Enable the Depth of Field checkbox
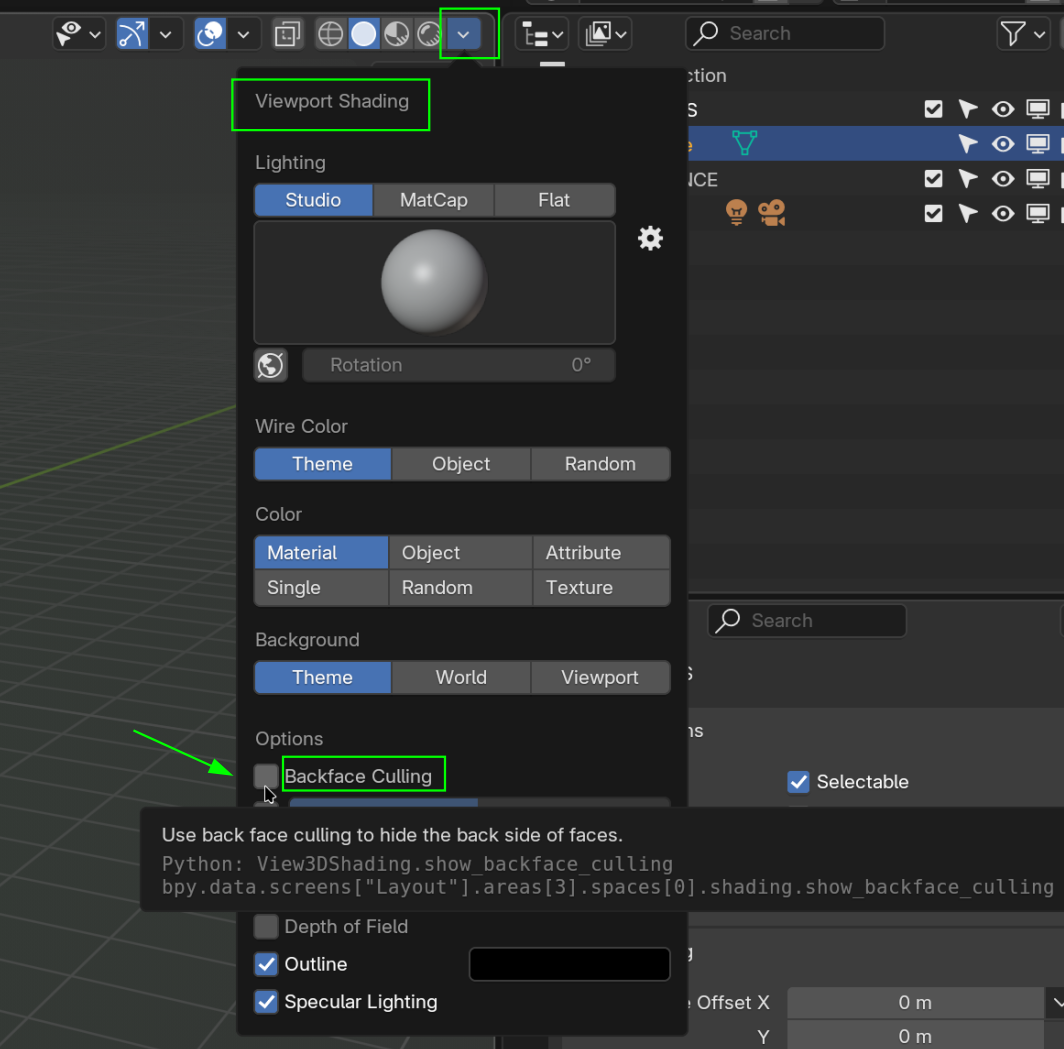Viewport: 1064px width, 1049px height. click(x=266, y=927)
